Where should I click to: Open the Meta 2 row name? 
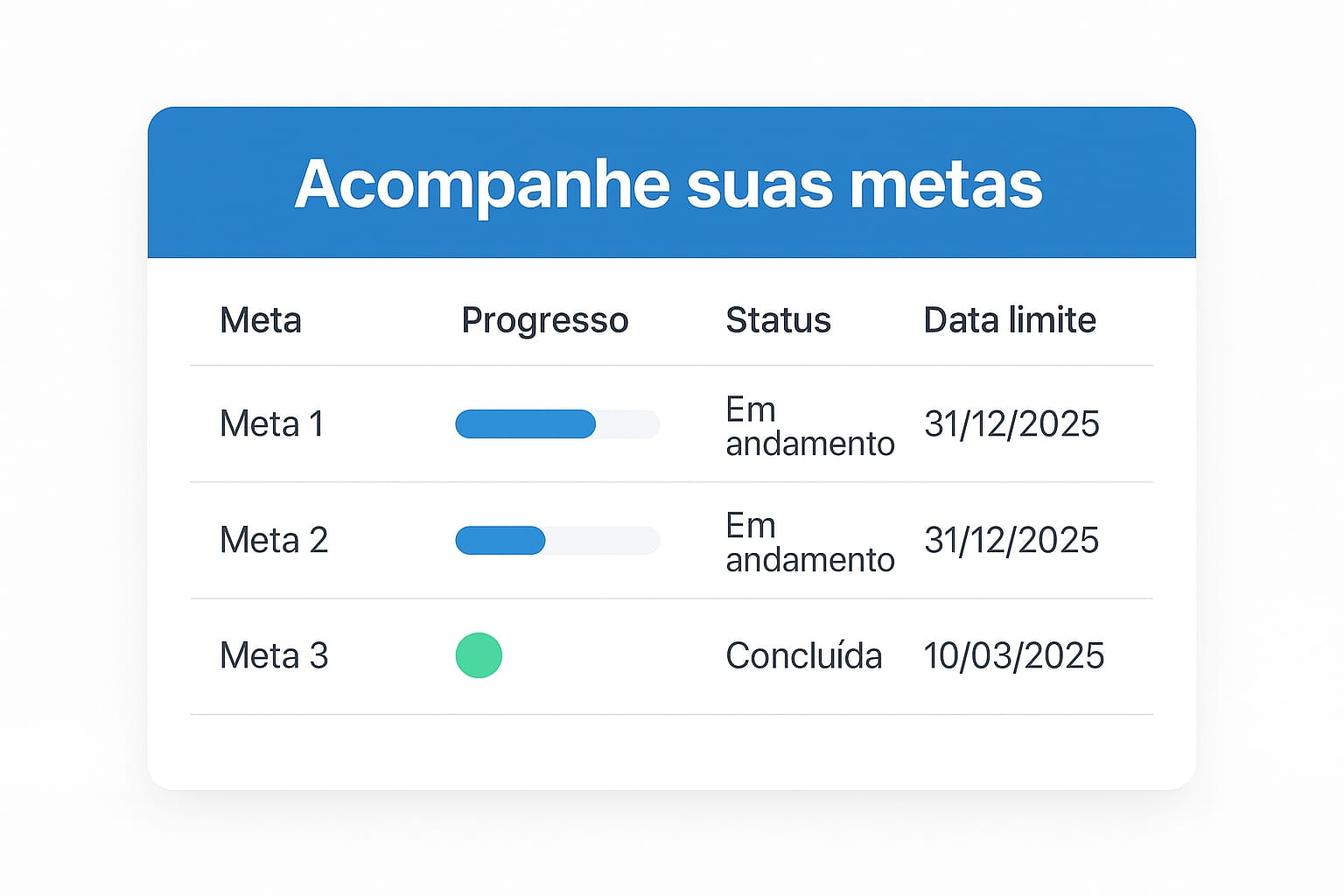(x=274, y=541)
